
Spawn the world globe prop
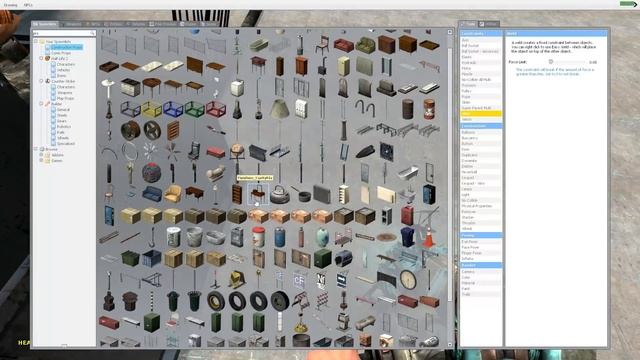[237, 152]
